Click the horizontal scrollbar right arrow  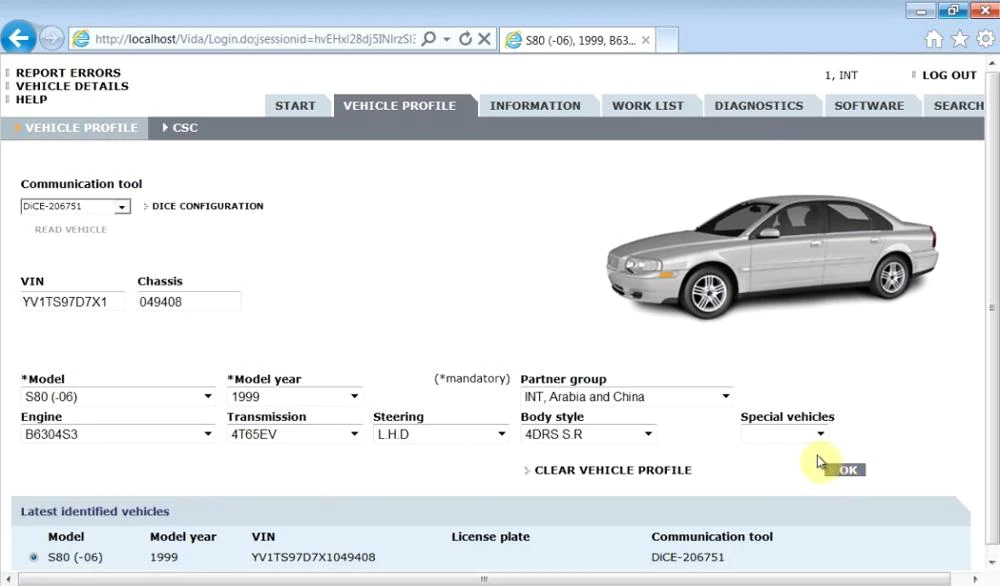pos(974,579)
